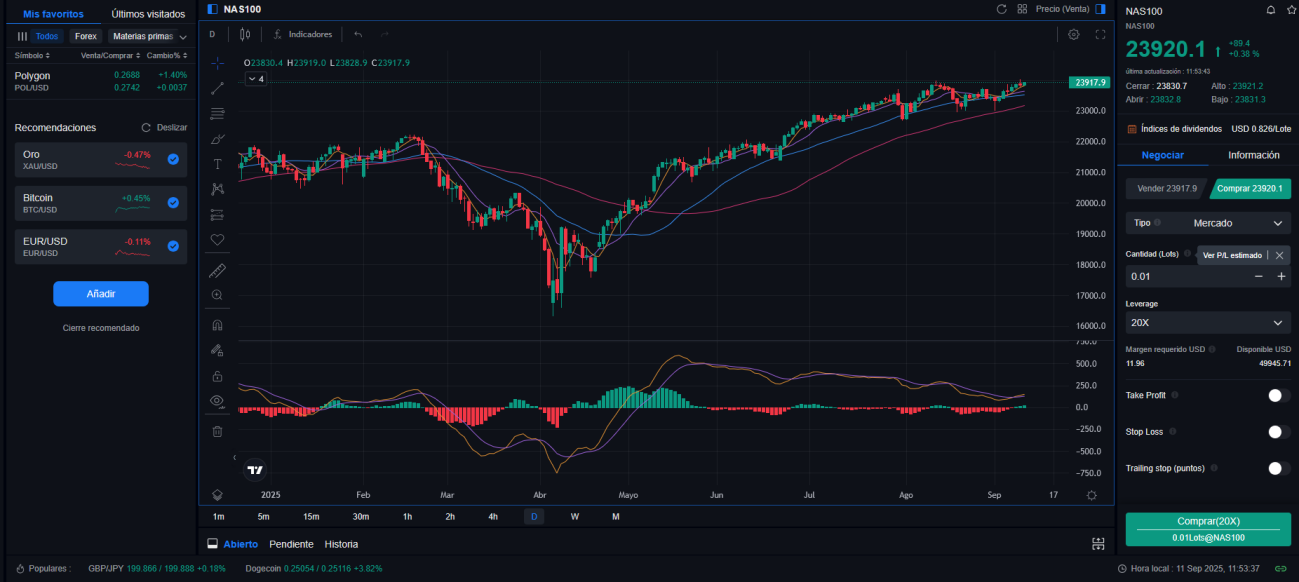Toggle the Oro recommendation checkmark
The image size is (1299, 582).
click(173, 159)
